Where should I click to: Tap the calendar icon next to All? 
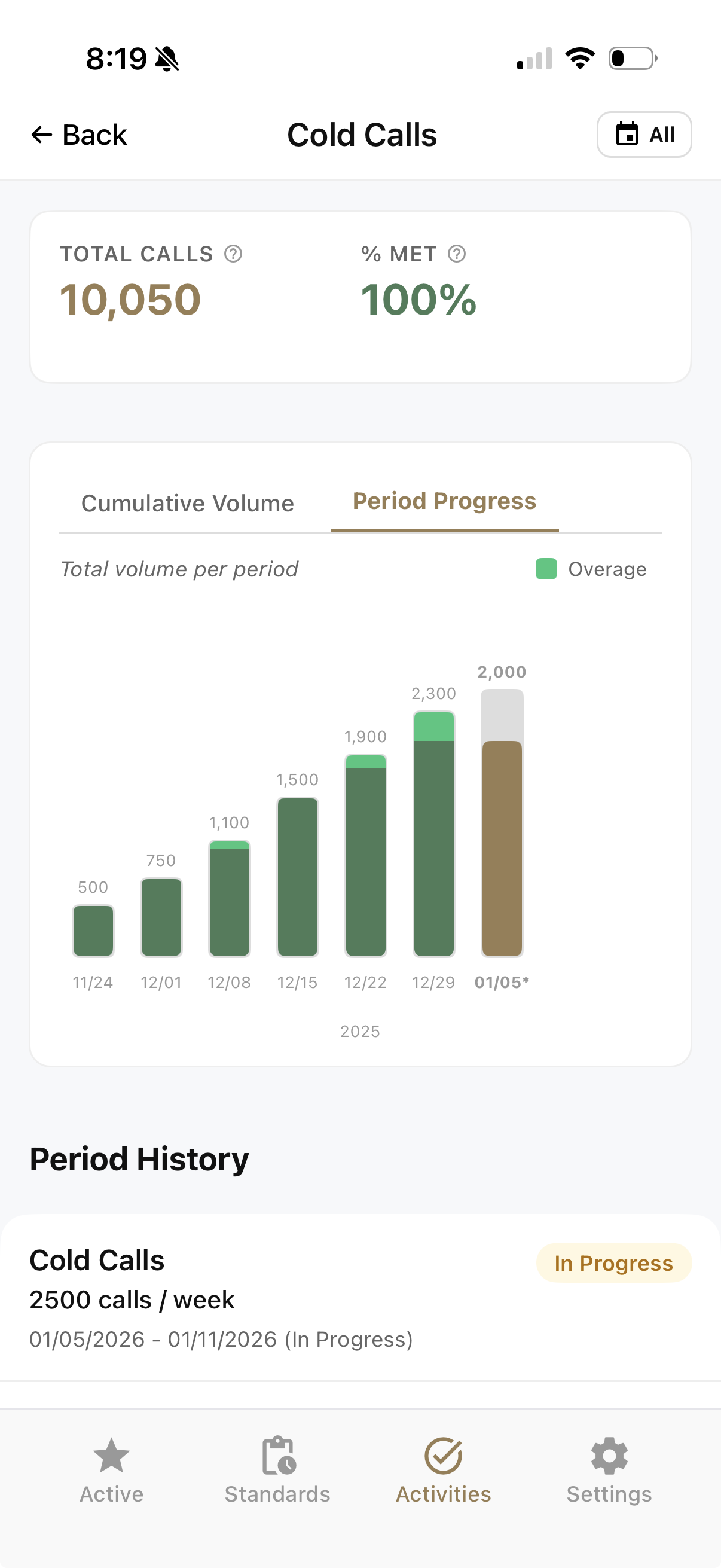(x=627, y=135)
